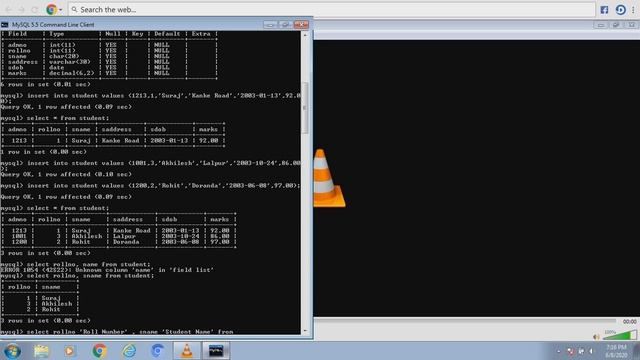Close the MySQL Command Line Client window
This screenshot has width=640, height=360.
pos(301,25)
